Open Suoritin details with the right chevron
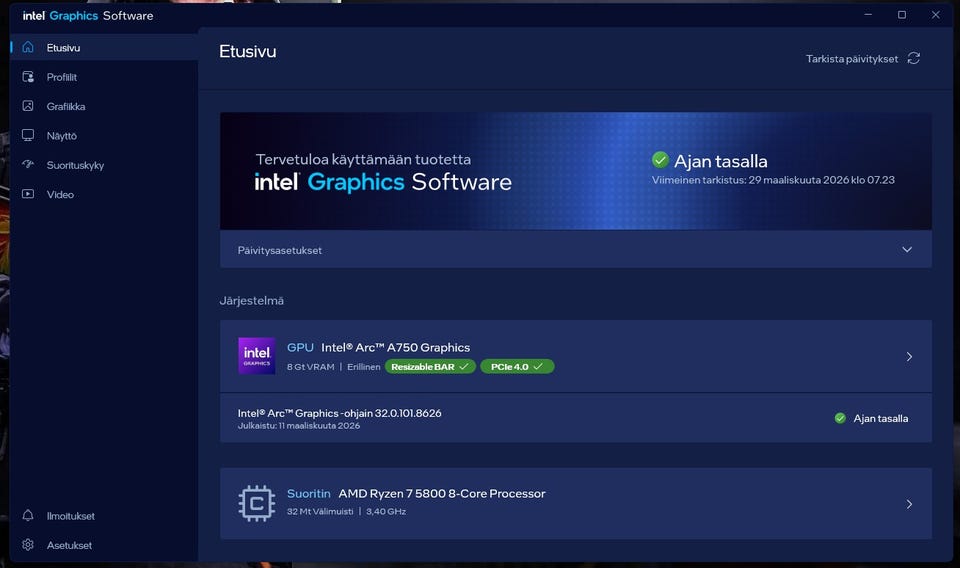This screenshot has height=568, width=960. (x=909, y=504)
